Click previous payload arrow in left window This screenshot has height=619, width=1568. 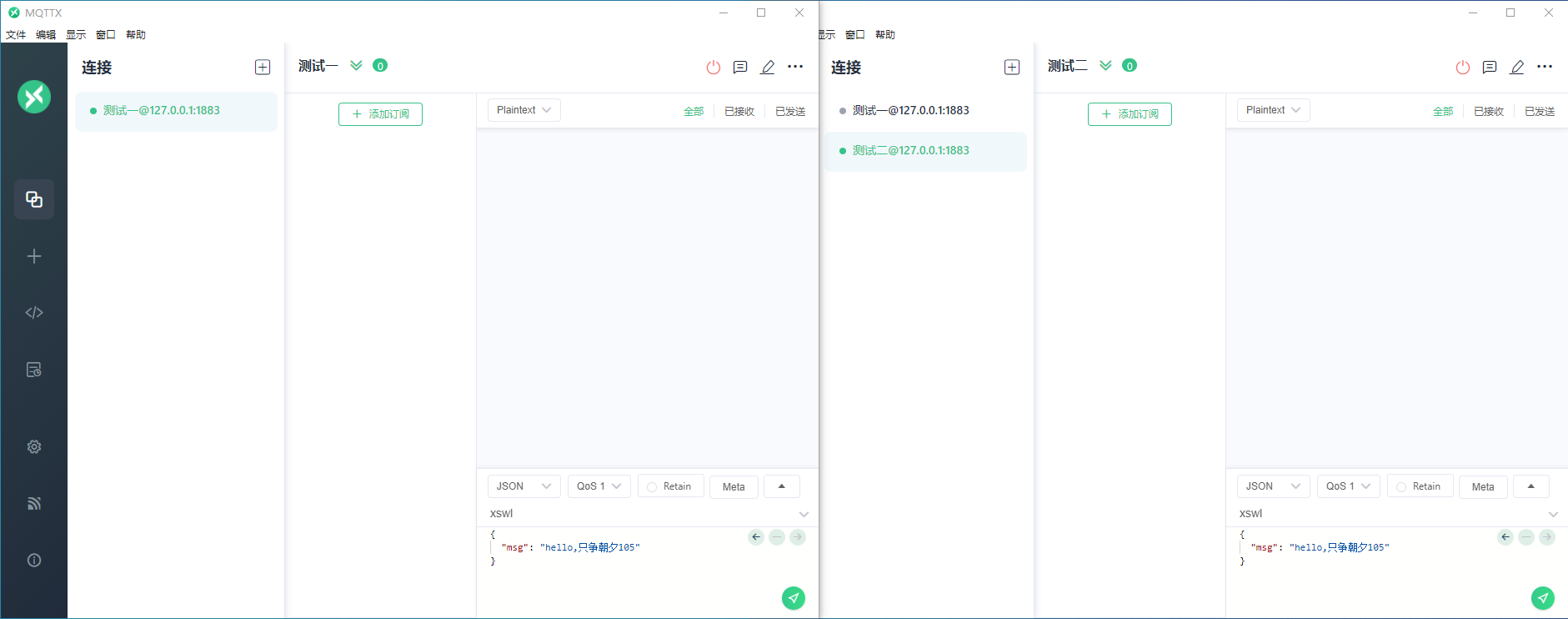(756, 537)
